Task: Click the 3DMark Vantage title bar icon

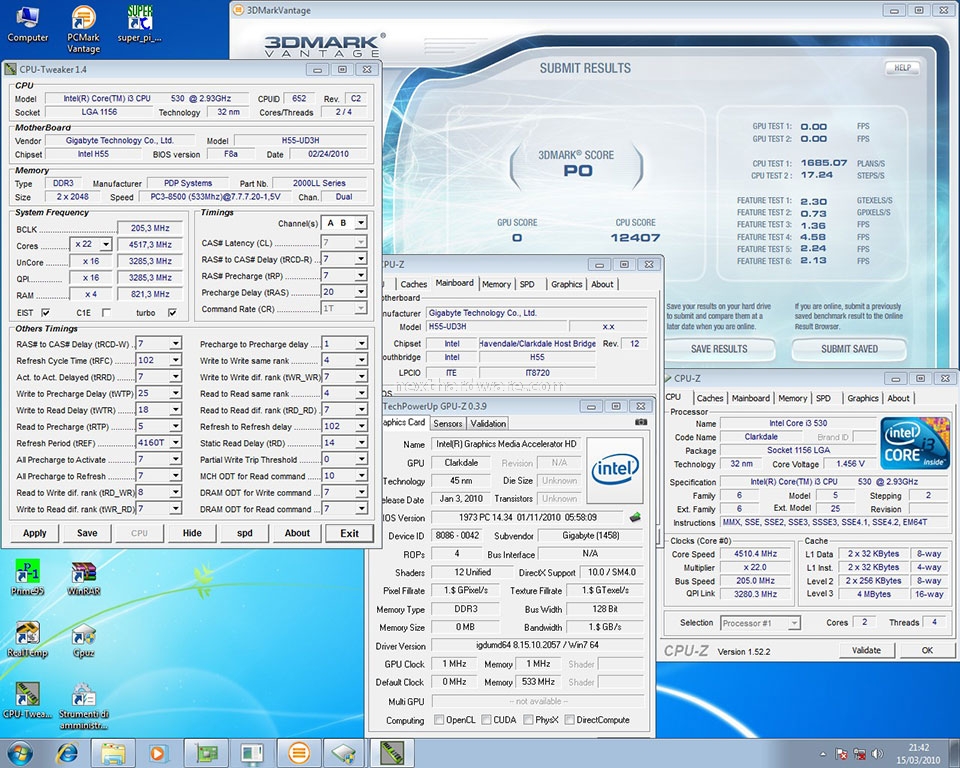Action: [239, 10]
